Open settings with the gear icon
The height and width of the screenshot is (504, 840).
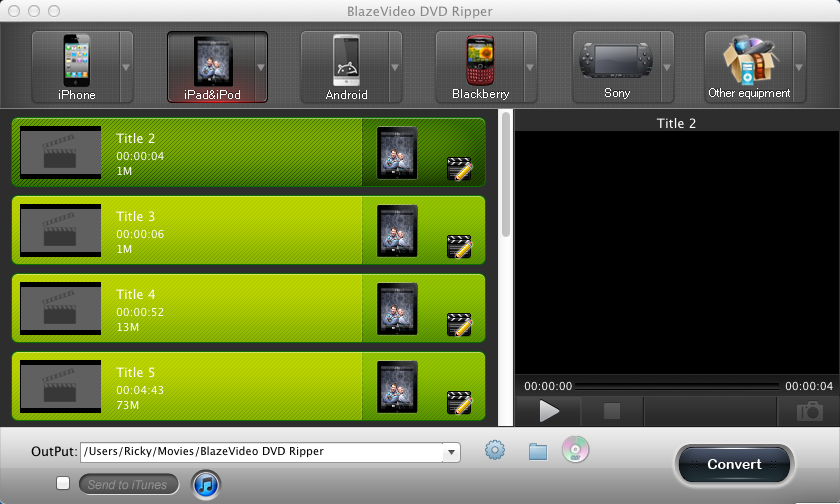(x=495, y=450)
